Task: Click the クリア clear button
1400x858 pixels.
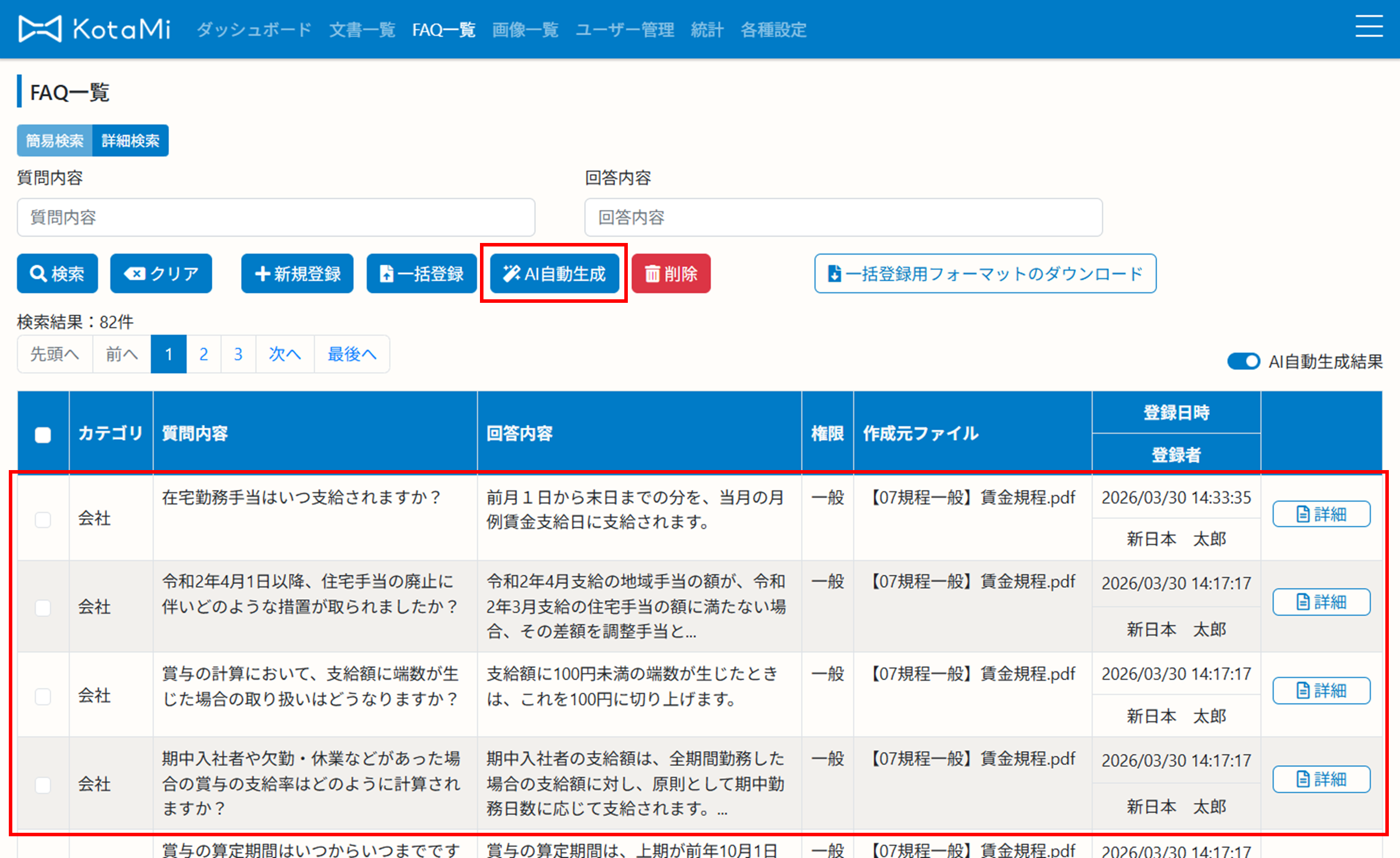Action: point(161,273)
